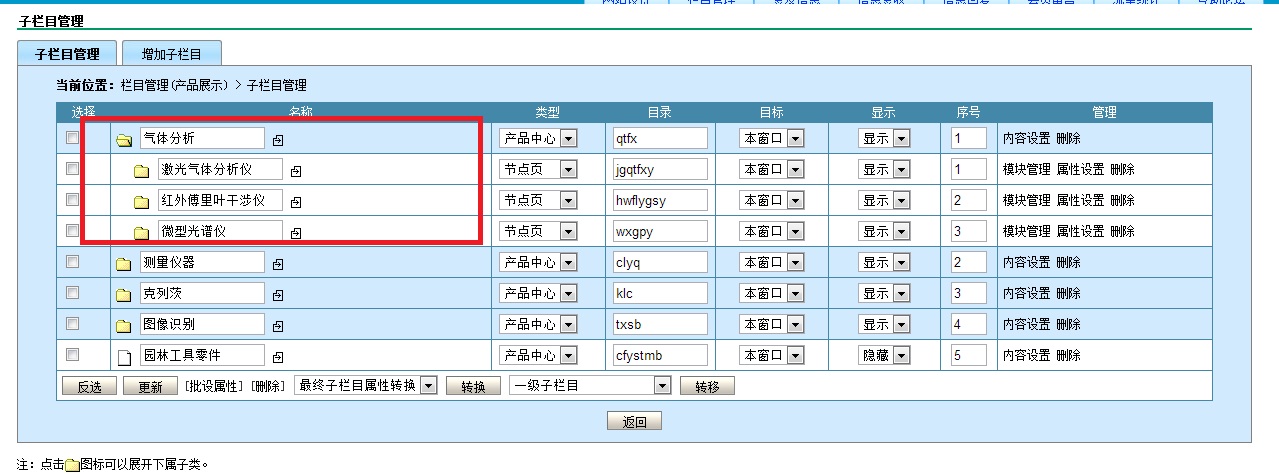Tick the checkbox for the 测量仪器 row
The image size is (1279, 474).
point(72,262)
